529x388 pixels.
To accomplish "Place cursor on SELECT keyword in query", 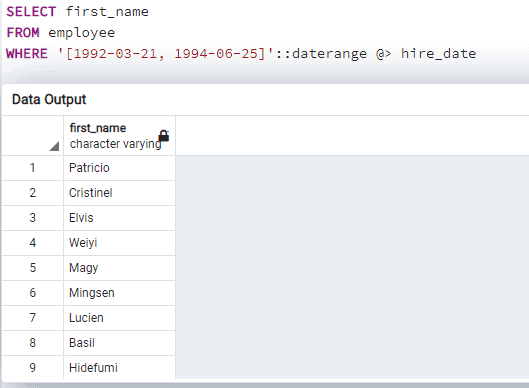I will pyautogui.click(x=31, y=12).
